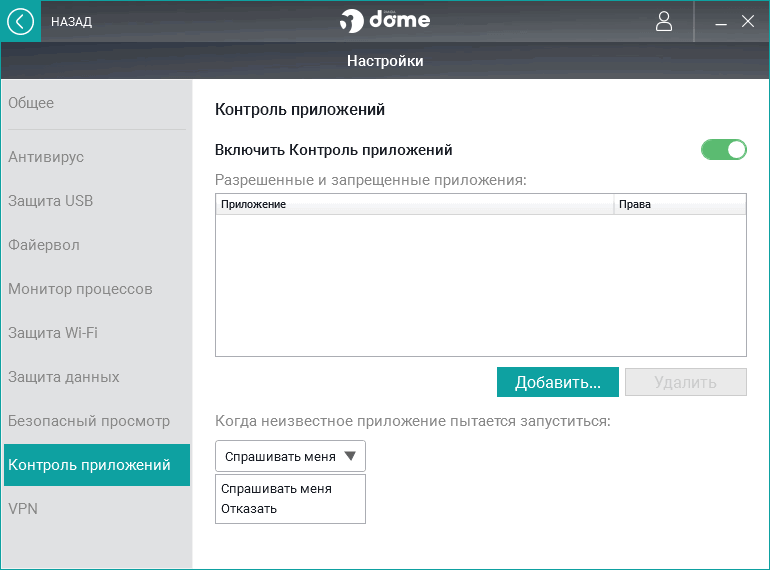770x570 pixels.
Task: Disable the Контроль приложений toggle switch
Action: point(724,150)
